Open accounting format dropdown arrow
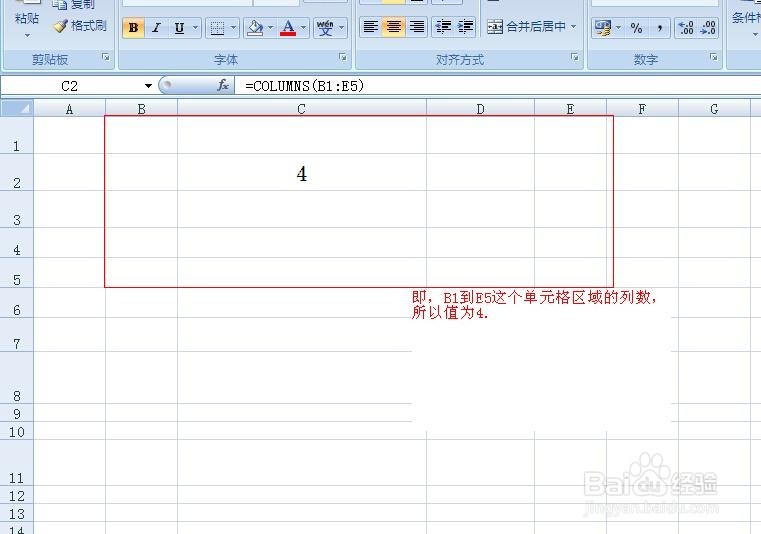Screen dimensions: 761x534 point(618,28)
